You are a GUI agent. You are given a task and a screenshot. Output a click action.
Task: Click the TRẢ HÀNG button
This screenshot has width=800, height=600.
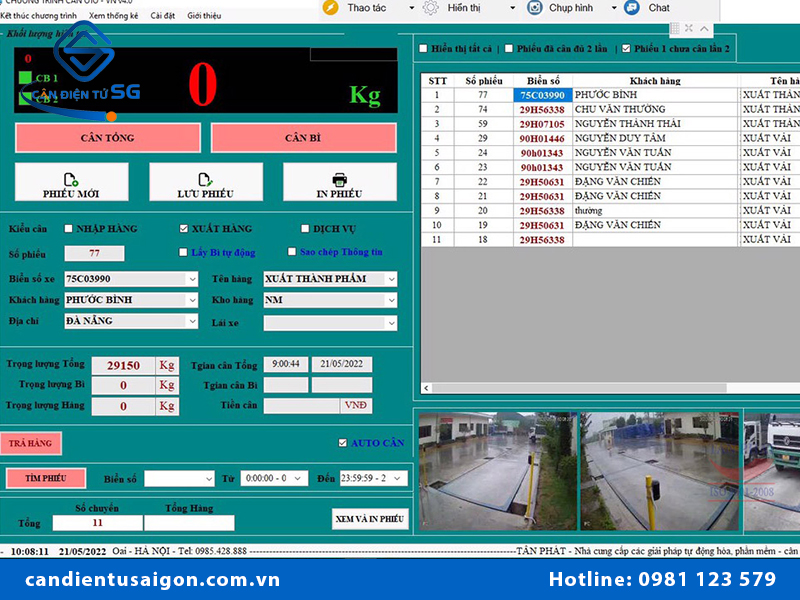tap(31, 443)
